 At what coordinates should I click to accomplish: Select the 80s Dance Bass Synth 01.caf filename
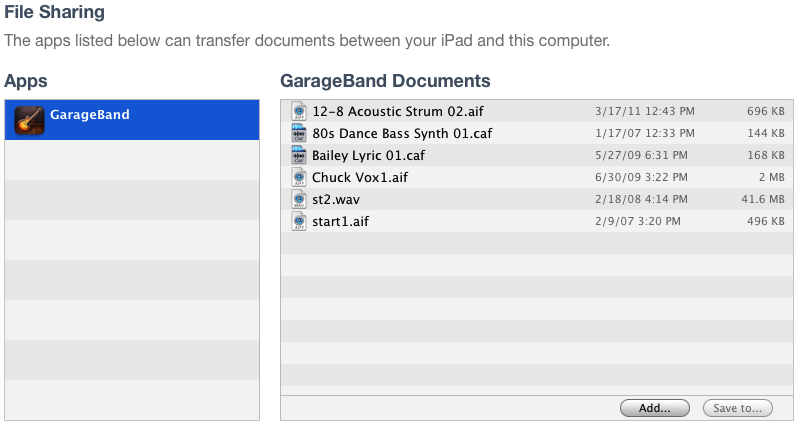402,133
